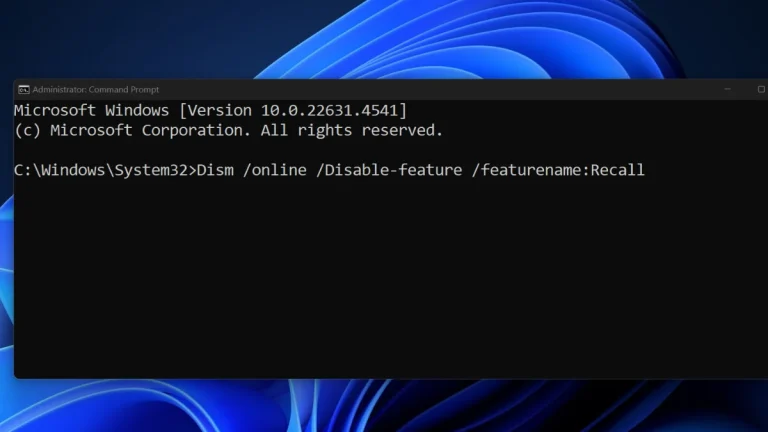Viewport: 768px width, 432px height.
Task: Click the All rights reserved text
Action: tap(352, 130)
